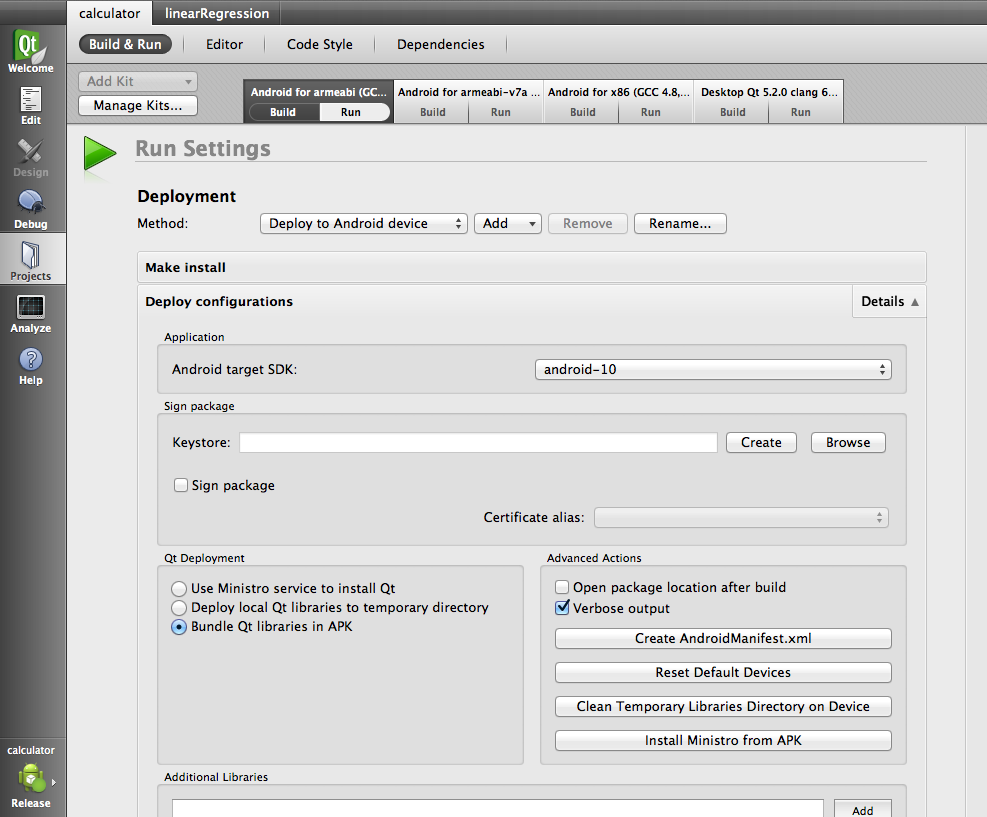Select Use Ministro service to install Qt
The image size is (987, 817).
[179, 589]
